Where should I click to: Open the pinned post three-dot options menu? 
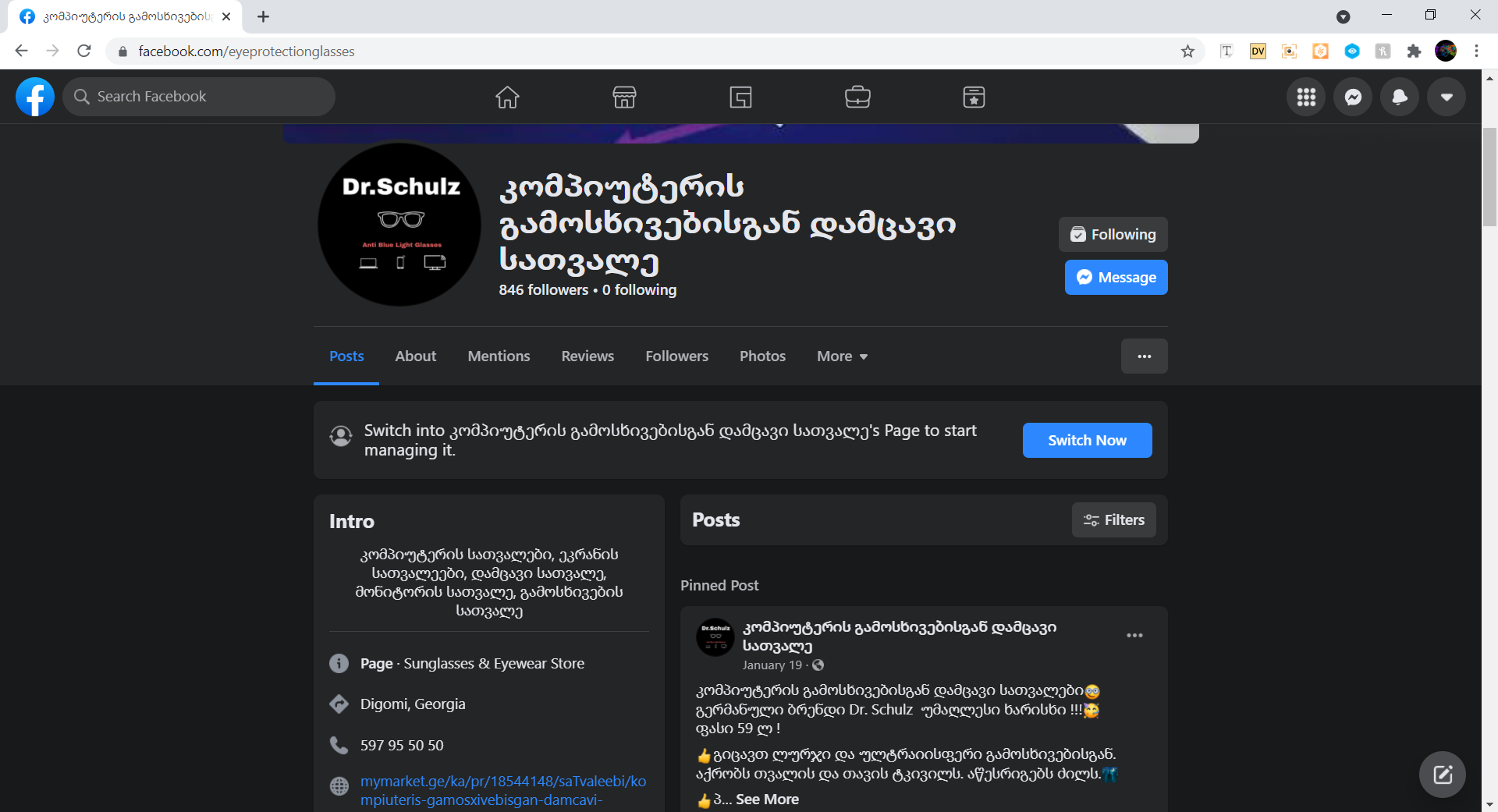[1134, 636]
